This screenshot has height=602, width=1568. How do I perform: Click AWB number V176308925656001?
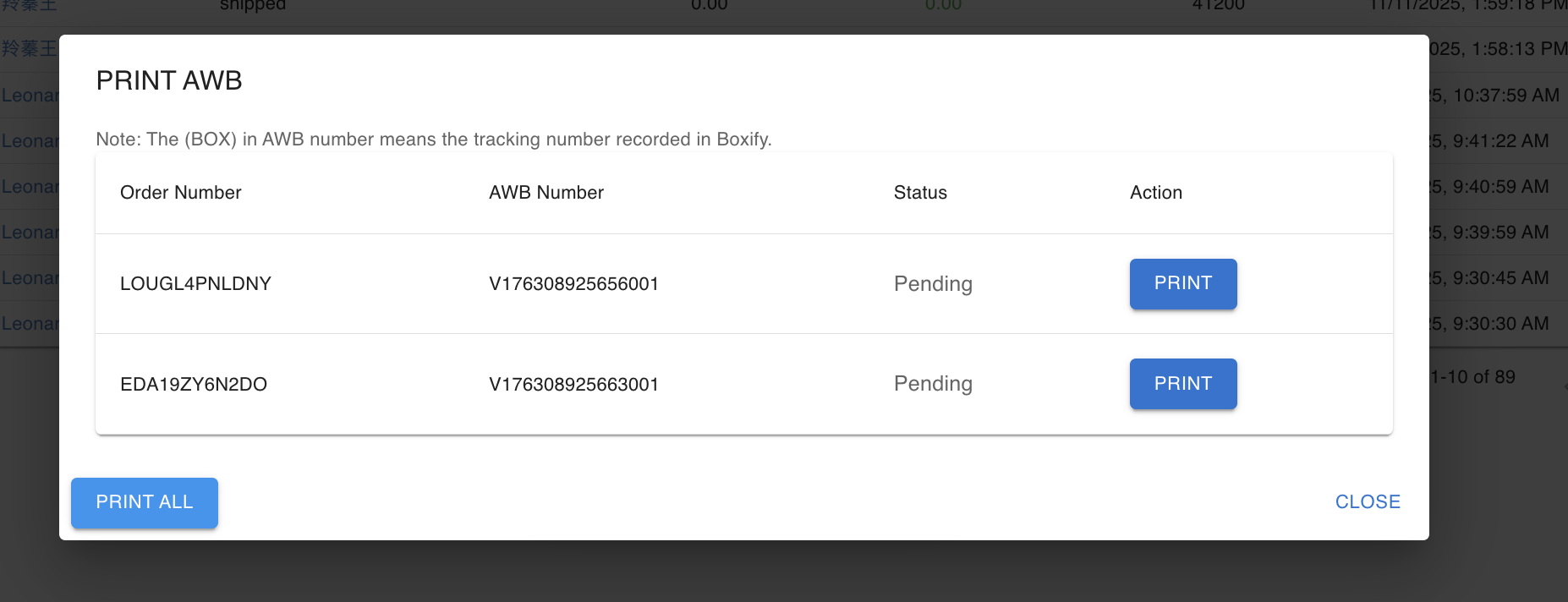(573, 284)
